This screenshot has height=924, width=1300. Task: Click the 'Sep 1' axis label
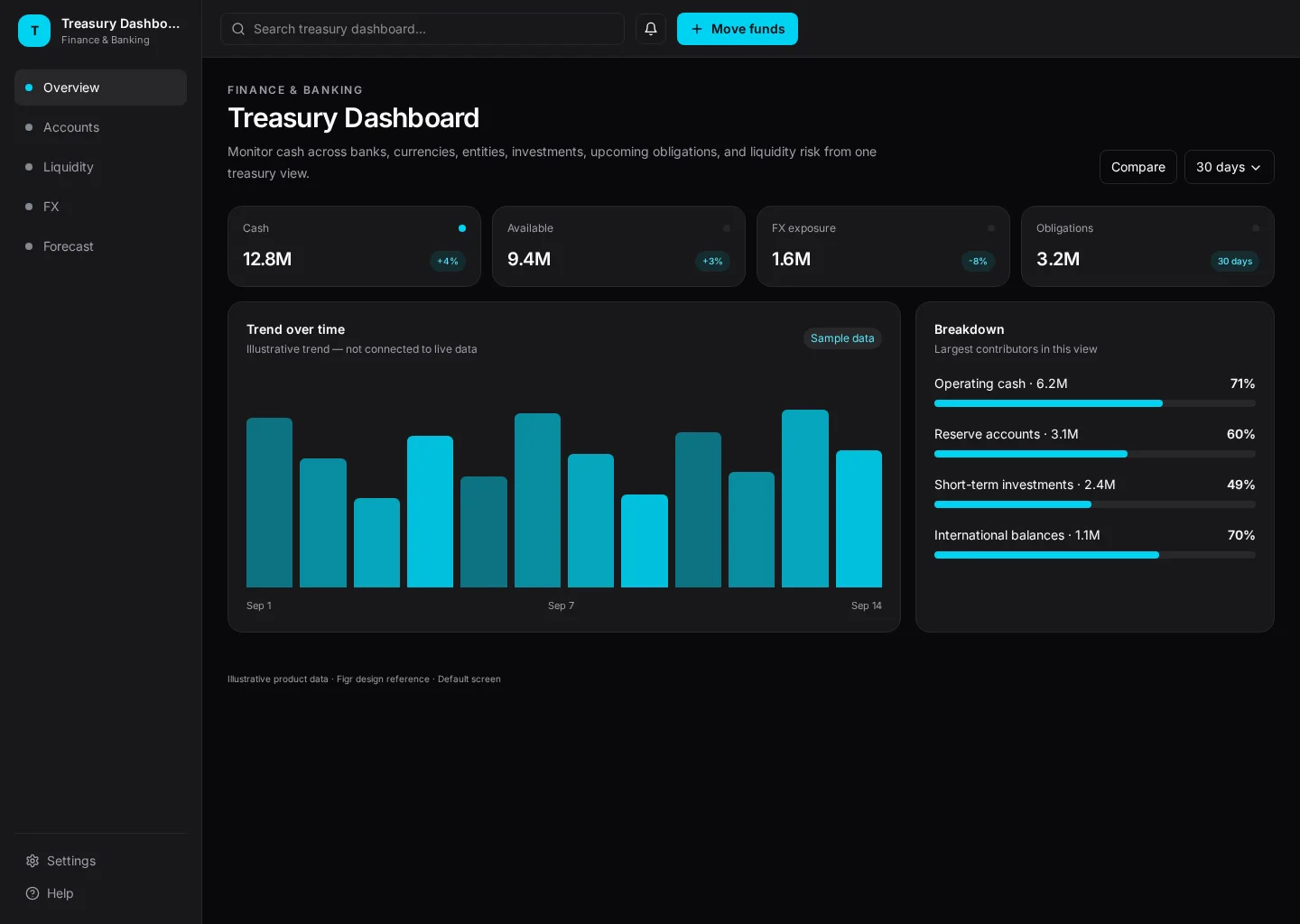click(259, 605)
